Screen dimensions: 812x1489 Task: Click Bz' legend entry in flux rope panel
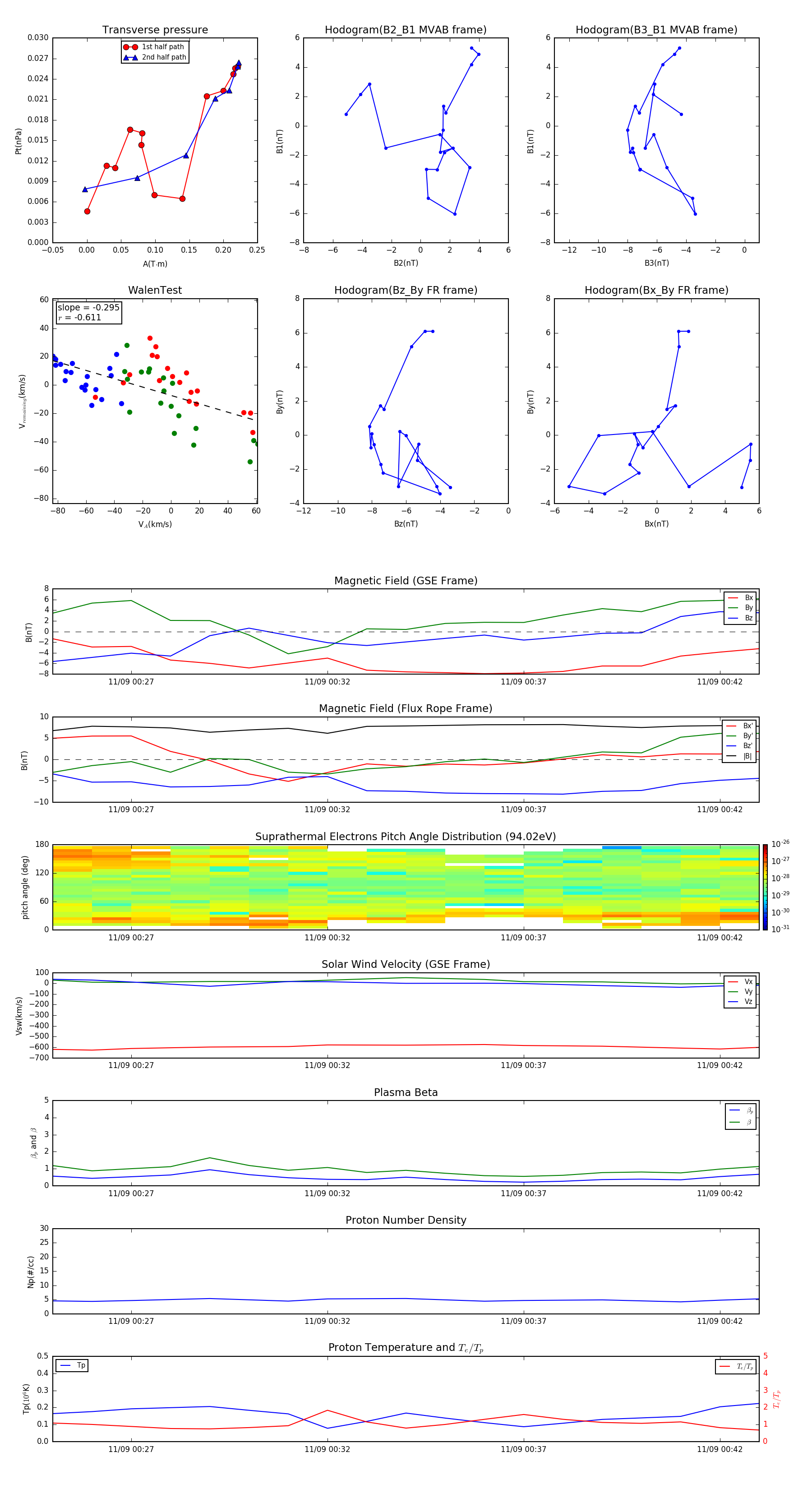pos(740,746)
